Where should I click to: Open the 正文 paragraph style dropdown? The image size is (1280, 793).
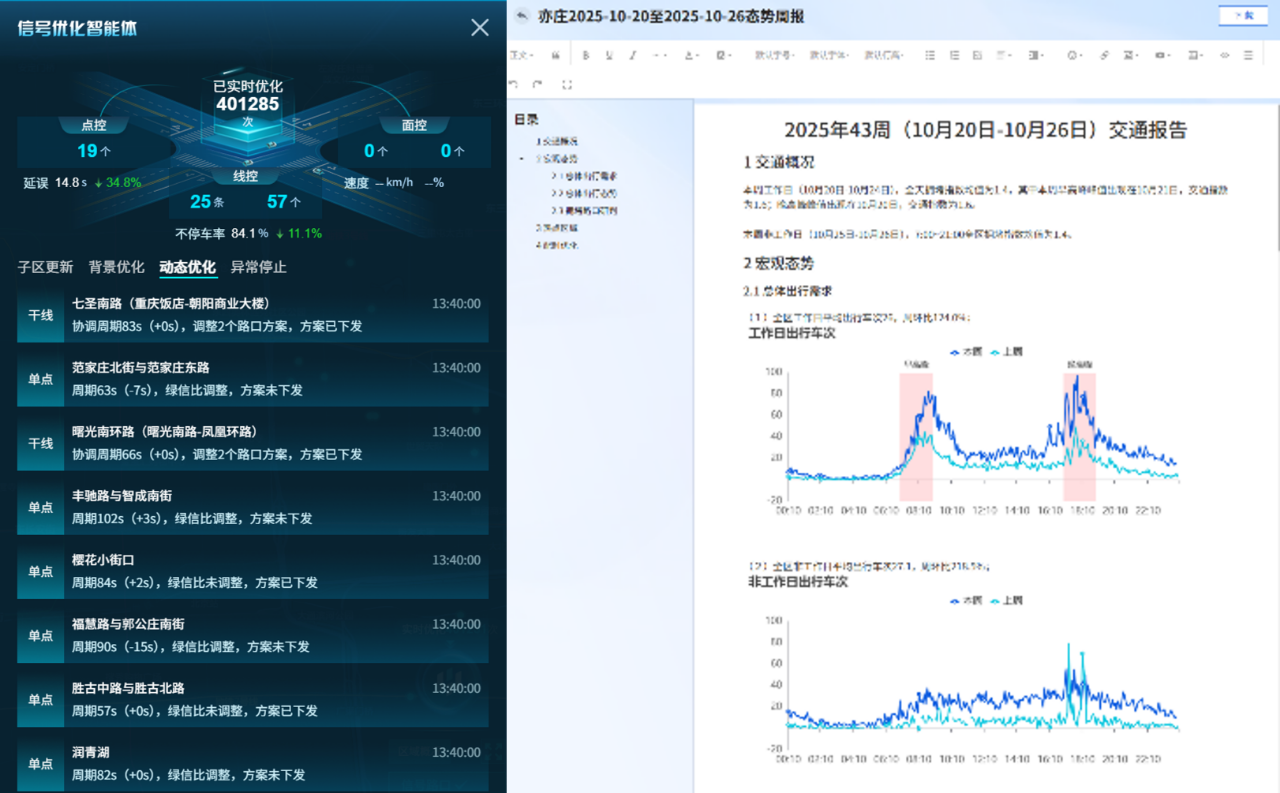coord(521,55)
